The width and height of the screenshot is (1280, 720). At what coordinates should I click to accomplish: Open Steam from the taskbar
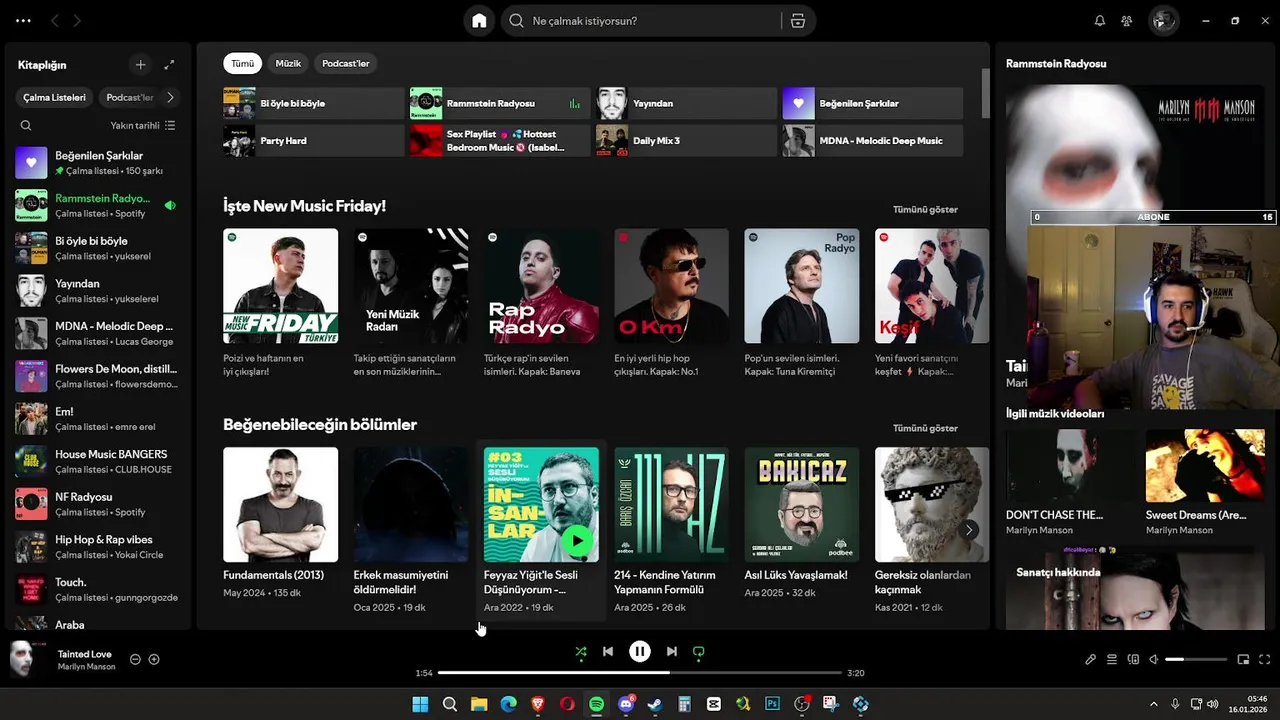(655, 704)
